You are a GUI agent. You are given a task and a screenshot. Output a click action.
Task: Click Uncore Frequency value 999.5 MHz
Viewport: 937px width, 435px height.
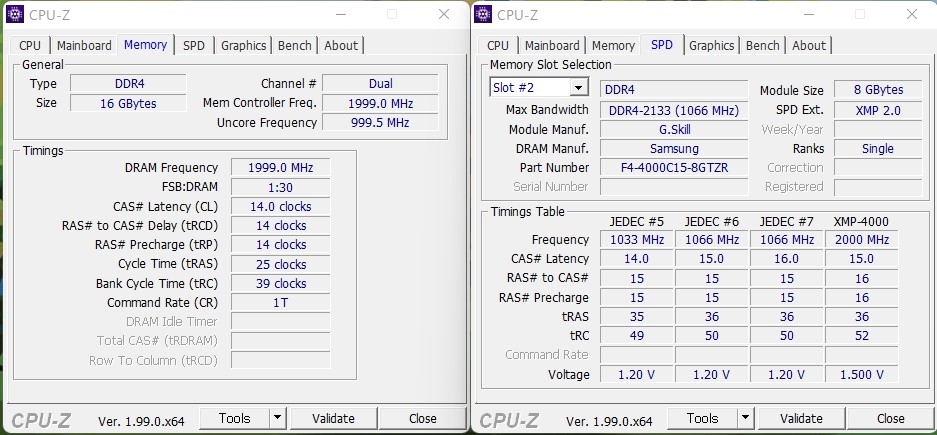[380, 122]
